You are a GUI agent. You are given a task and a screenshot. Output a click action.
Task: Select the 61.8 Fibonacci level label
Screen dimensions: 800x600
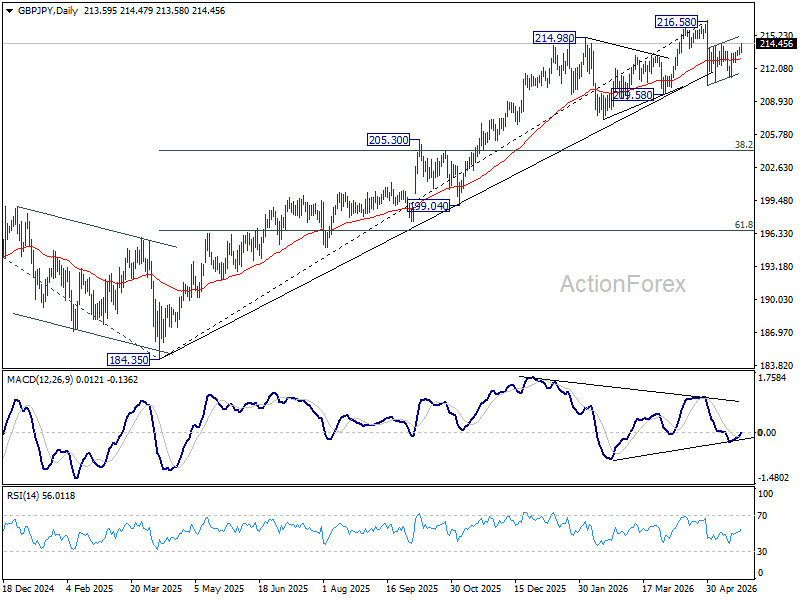tap(744, 224)
